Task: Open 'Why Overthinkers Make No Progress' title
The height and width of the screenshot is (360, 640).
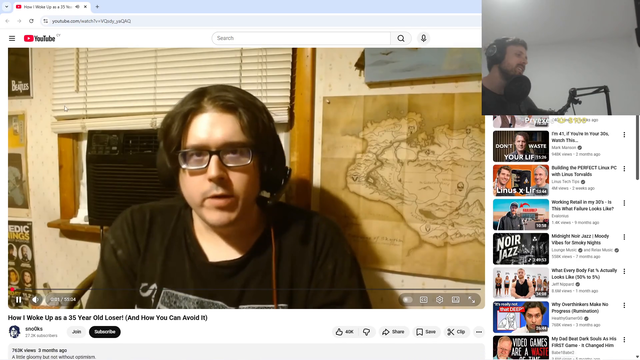Action: [580, 308]
